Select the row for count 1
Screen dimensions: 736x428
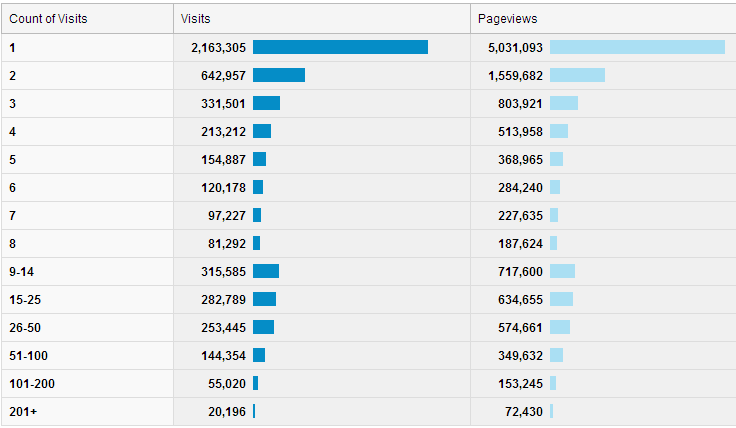(x=12, y=47)
